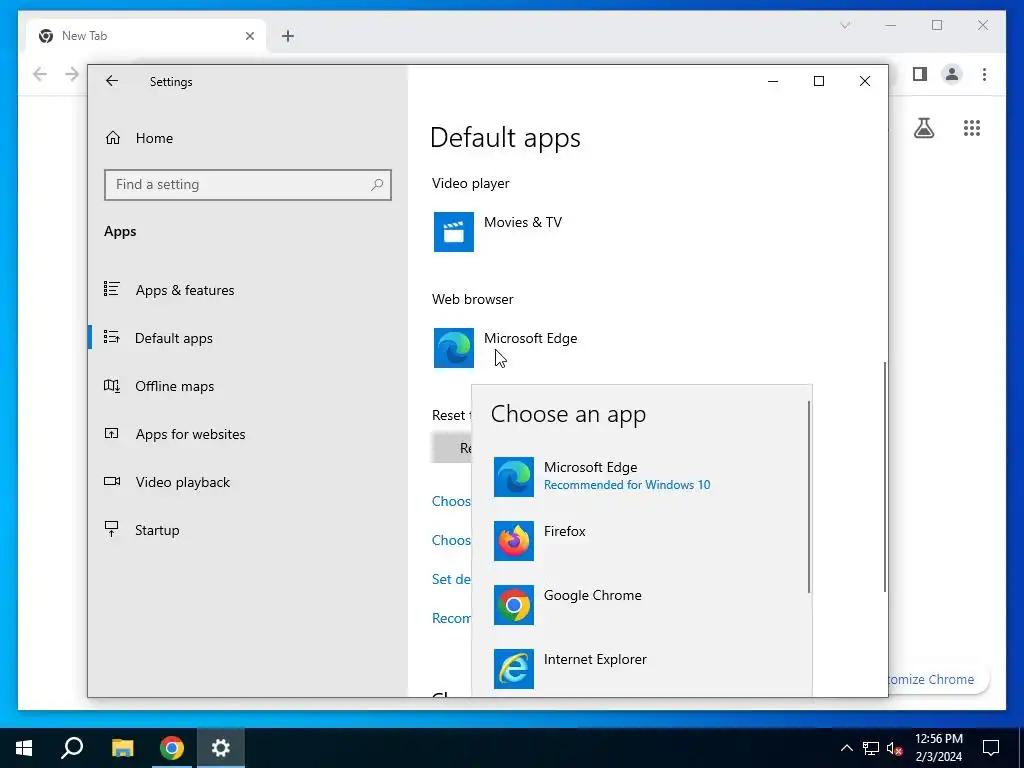Open Offline maps section
This screenshot has height=768, width=1024.
coord(174,386)
